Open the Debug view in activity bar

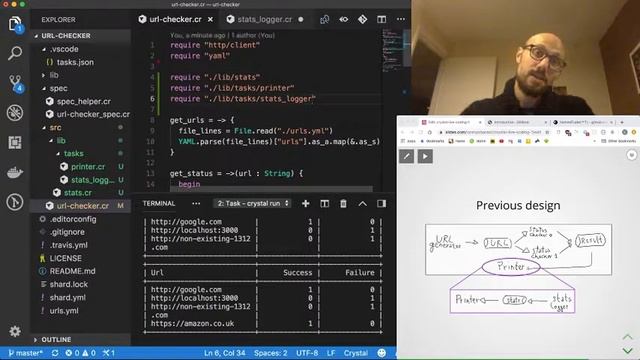[15, 113]
